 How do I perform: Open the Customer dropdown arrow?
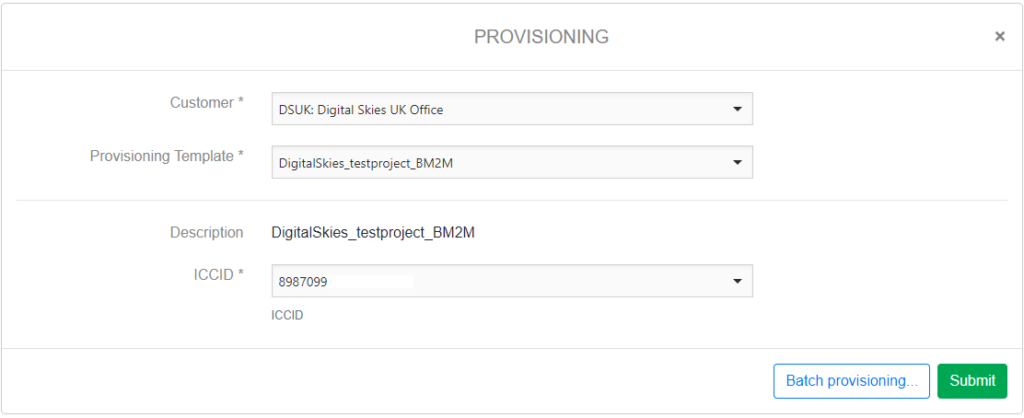click(737, 109)
